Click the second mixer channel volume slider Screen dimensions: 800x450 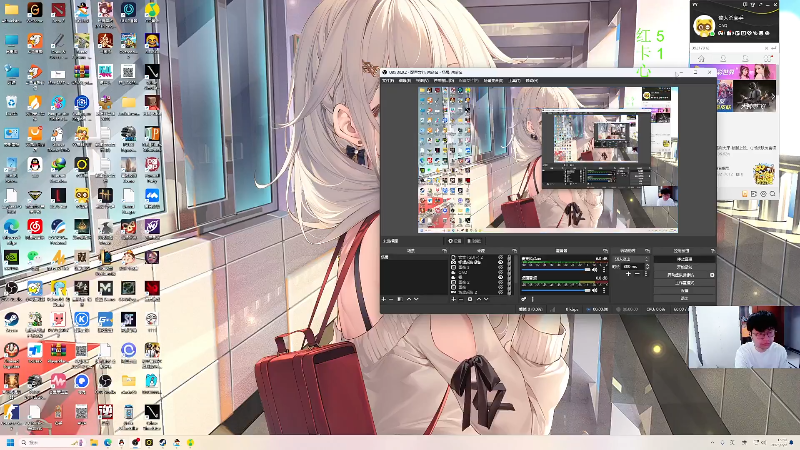coord(556,290)
